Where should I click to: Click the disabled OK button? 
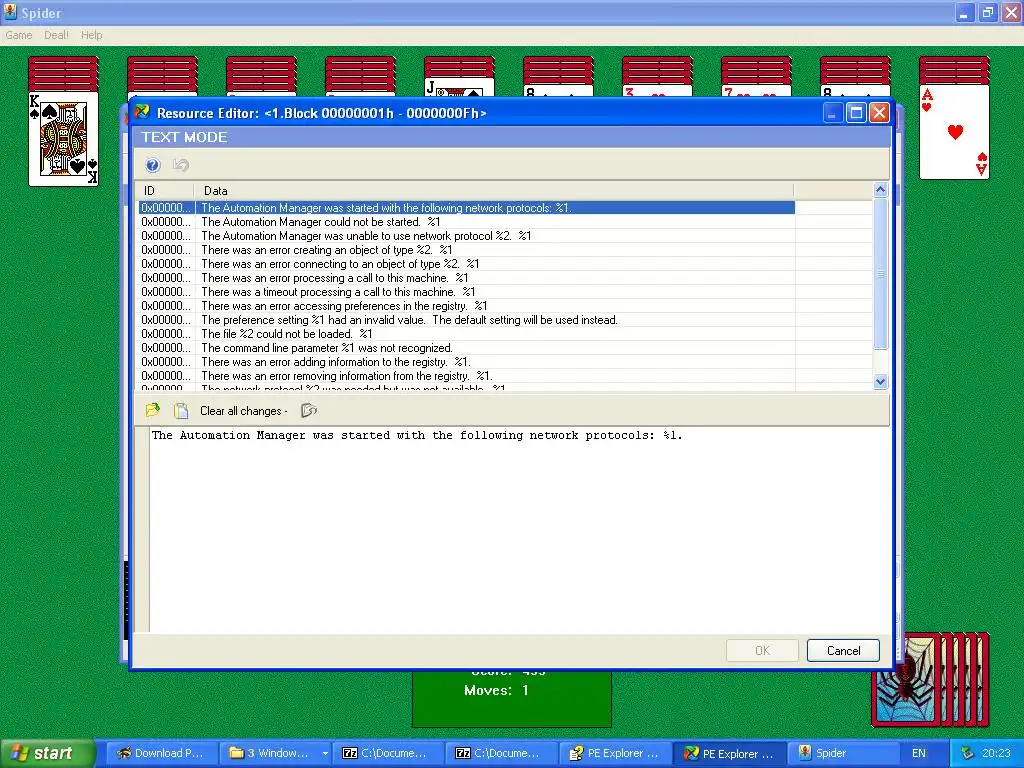click(x=762, y=650)
